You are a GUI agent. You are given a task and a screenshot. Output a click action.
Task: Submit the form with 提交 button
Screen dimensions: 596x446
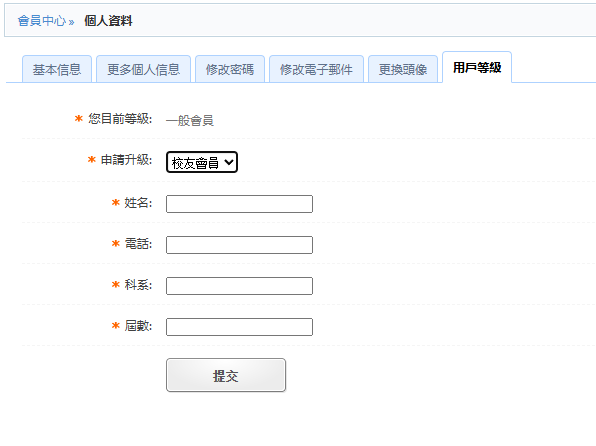pyautogui.click(x=226, y=375)
